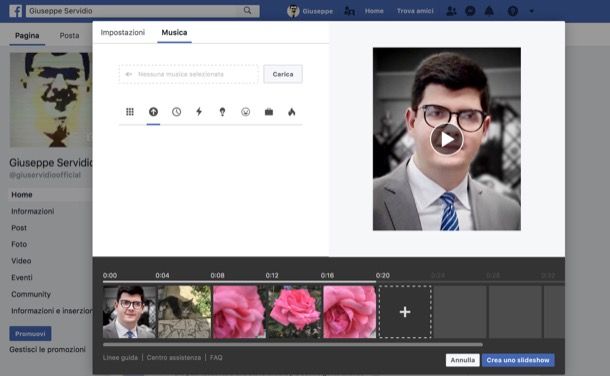Click the 0:20 timeline marker
The height and width of the screenshot is (376, 610).
tap(382, 275)
